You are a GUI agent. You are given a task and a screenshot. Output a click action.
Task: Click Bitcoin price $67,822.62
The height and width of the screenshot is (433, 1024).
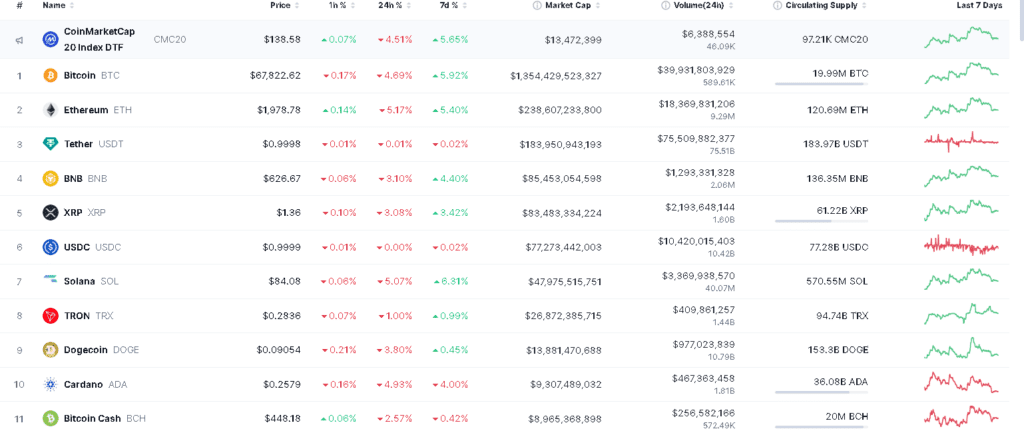tap(275, 76)
